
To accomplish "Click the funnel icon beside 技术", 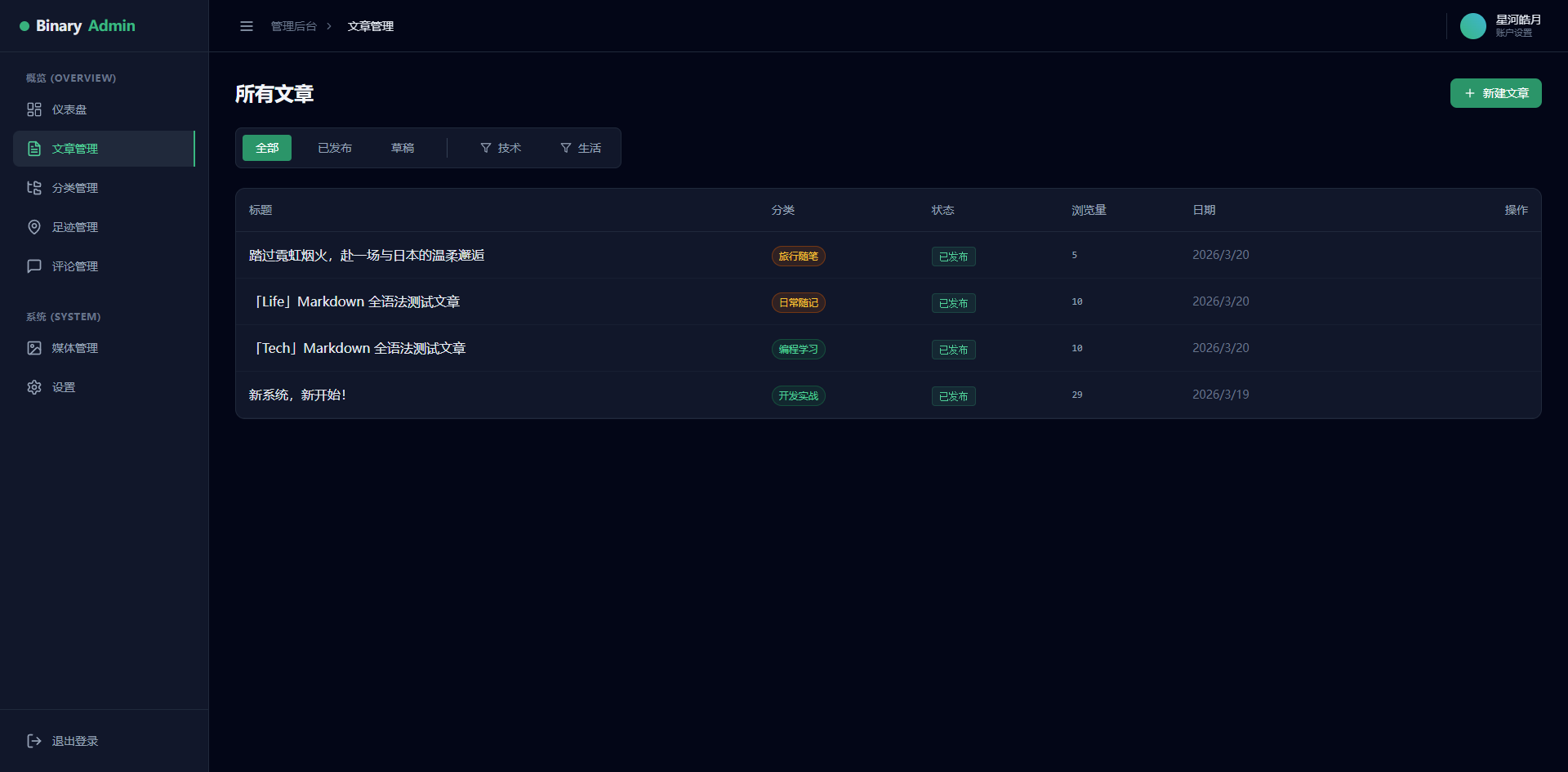I will point(486,148).
